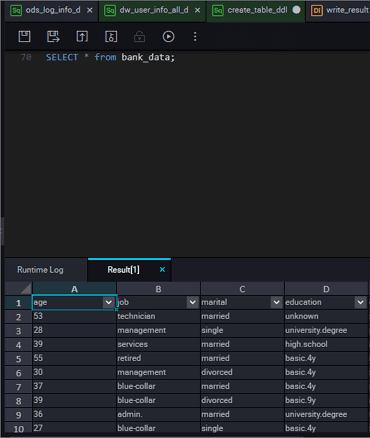Click the bank_data table name in query
This screenshot has height=438, width=370.
[x=146, y=57]
